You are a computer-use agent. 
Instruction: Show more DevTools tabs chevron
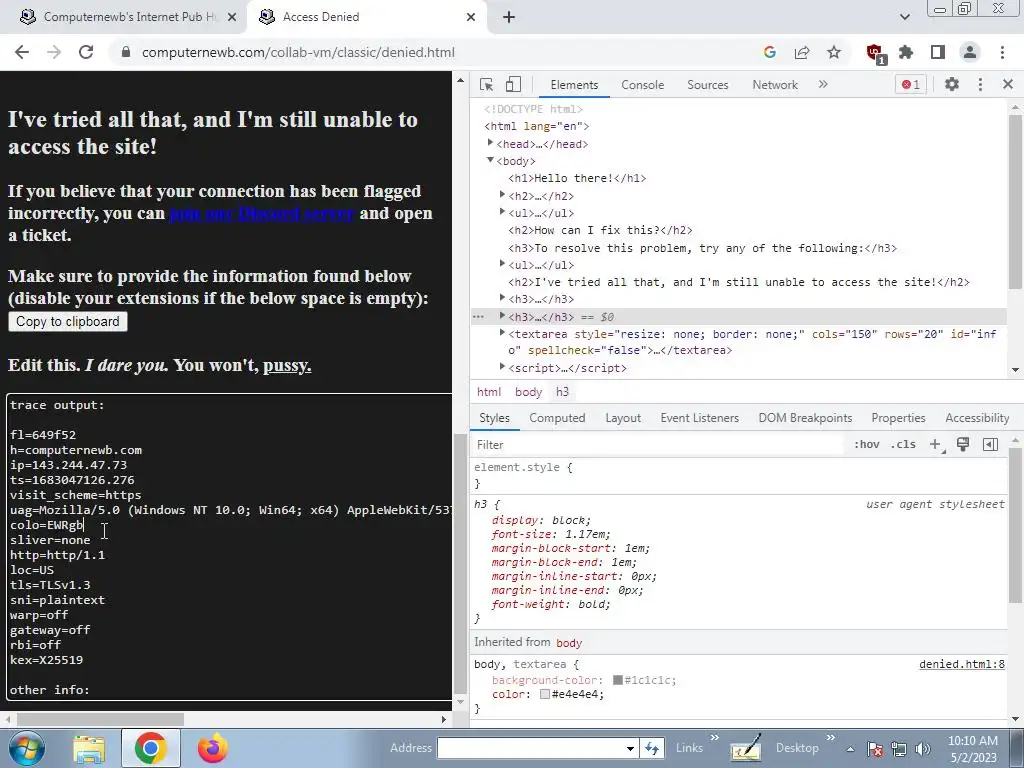(x=823, y=84)
